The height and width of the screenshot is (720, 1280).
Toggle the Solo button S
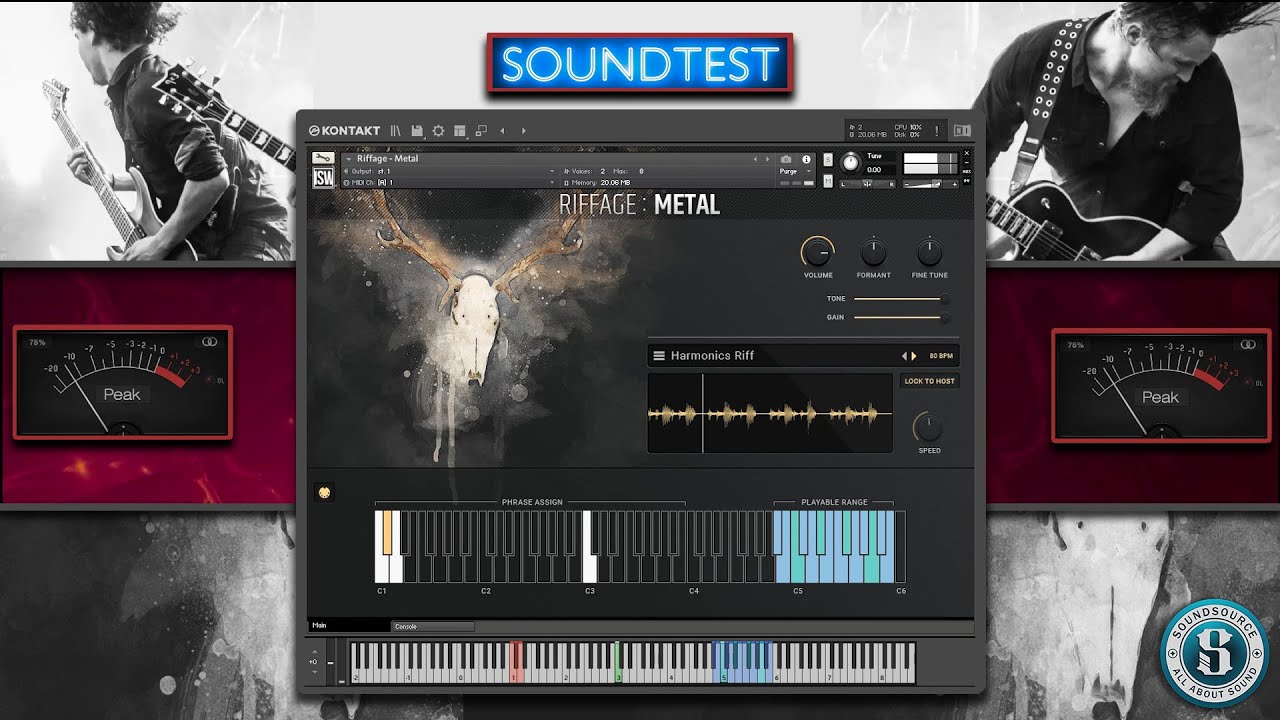828,159
